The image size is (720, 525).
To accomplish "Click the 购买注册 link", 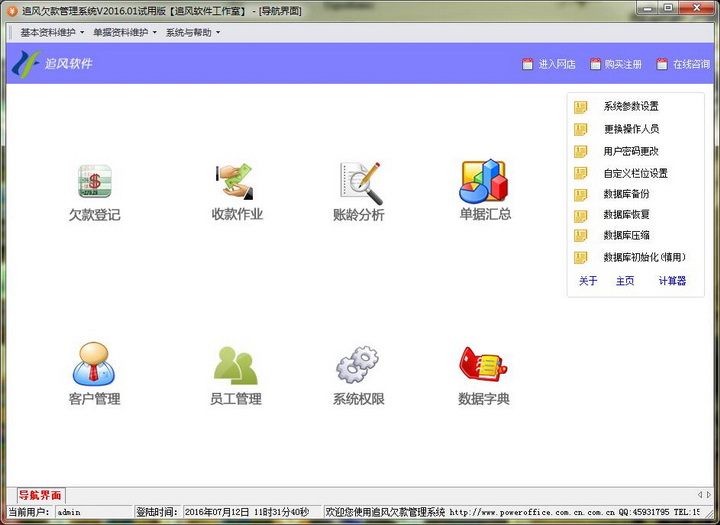I will tap(623, 64).
